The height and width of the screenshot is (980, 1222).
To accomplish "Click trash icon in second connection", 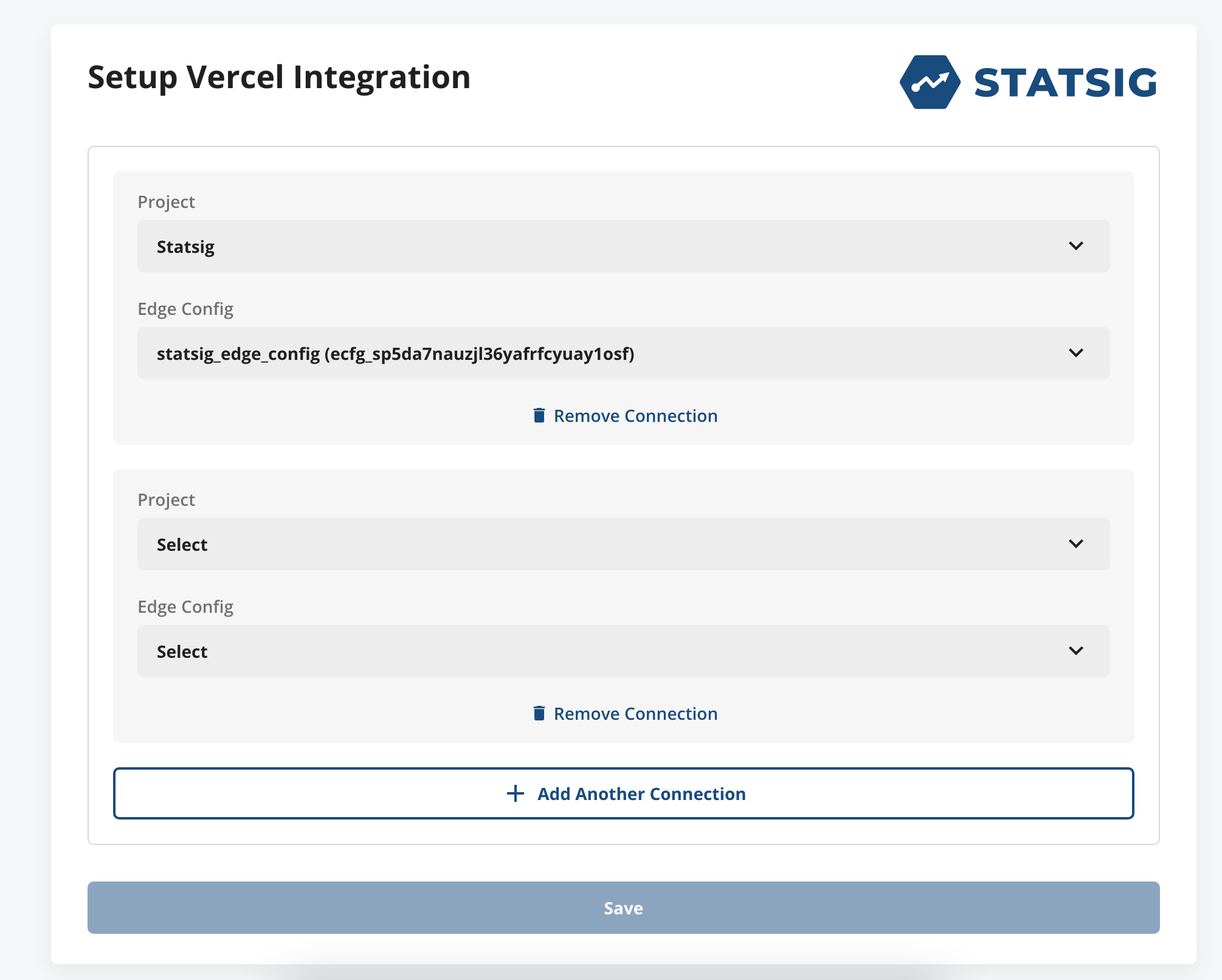I will 539,713.
